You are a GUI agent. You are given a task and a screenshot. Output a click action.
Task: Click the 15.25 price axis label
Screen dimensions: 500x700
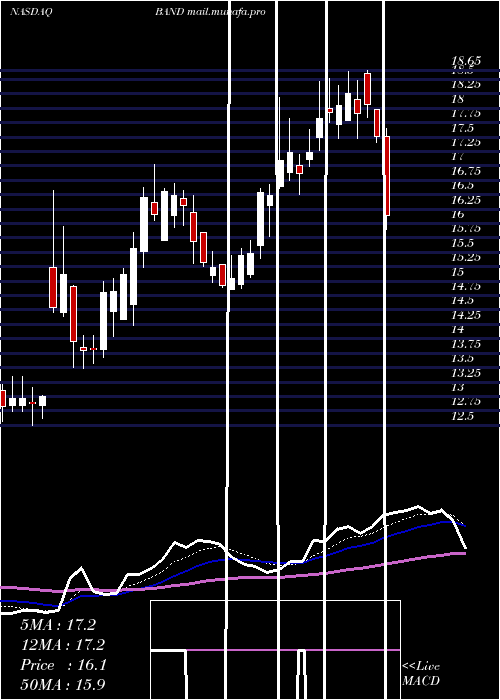(x=466, y=258)
